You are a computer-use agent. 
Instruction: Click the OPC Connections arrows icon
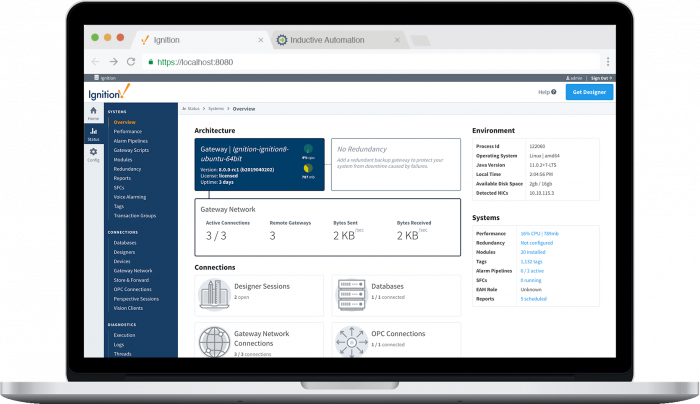pos(351,342)
